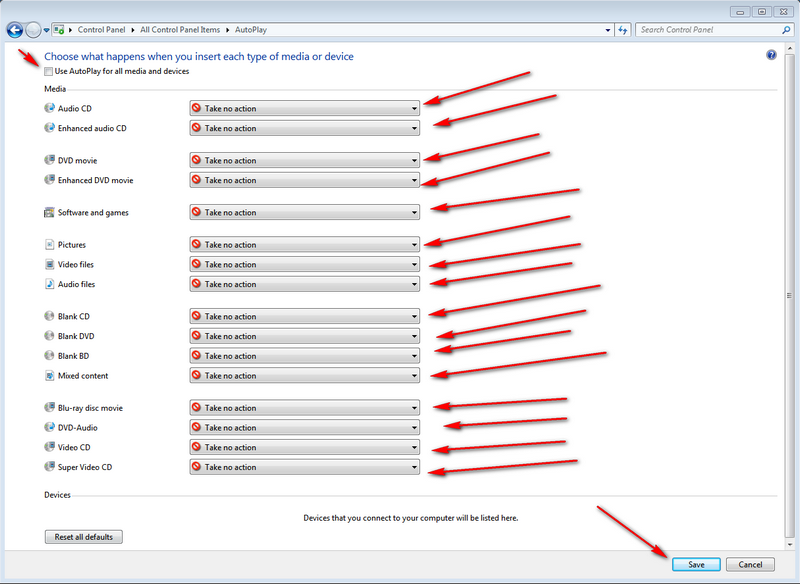The width and height of the screenshot is (800, 584).
Task: Click the Save button
Action: (696, 564)
